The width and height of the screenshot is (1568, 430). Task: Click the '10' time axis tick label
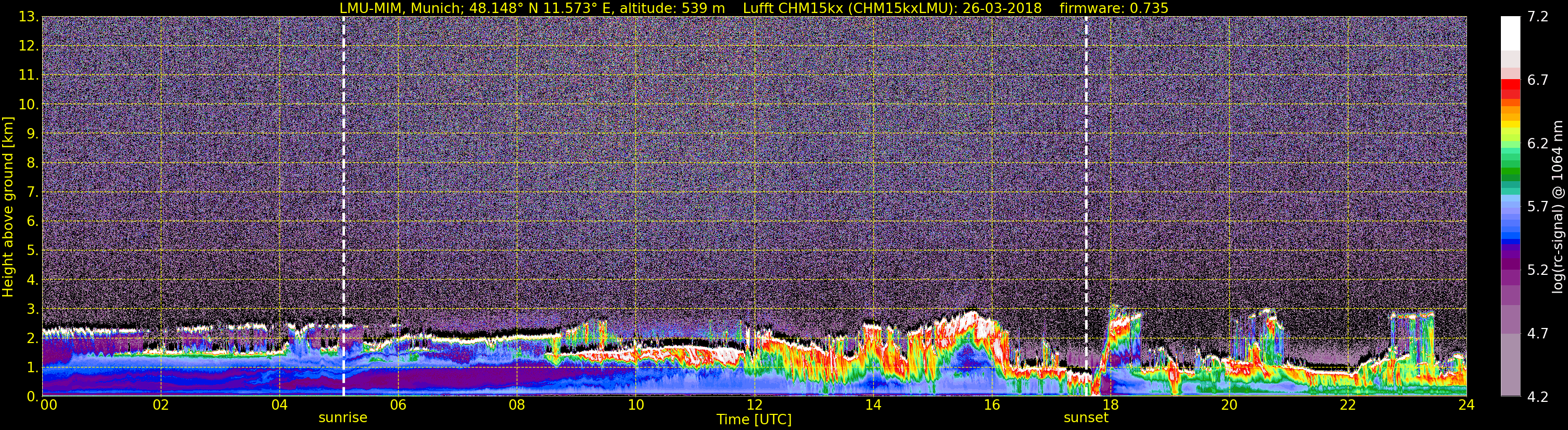click(635, 406)
